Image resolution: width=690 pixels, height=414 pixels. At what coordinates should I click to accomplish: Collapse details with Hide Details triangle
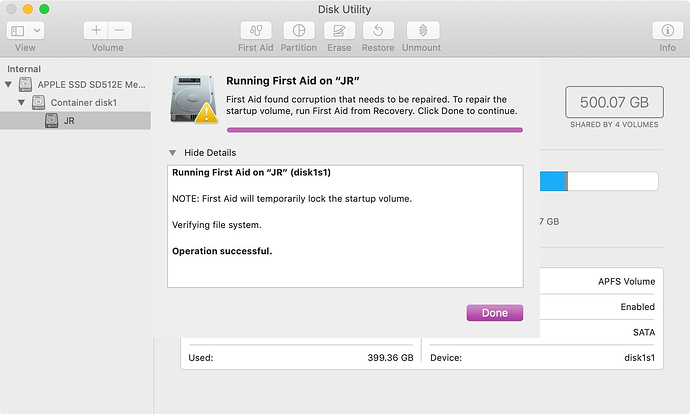pos(172,153)
